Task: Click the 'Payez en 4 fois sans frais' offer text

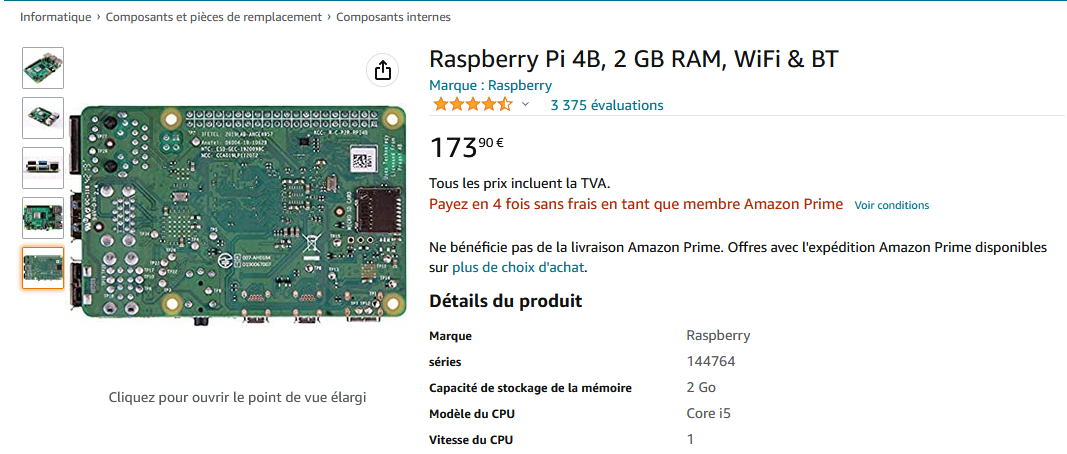Action: click(636, 204)
